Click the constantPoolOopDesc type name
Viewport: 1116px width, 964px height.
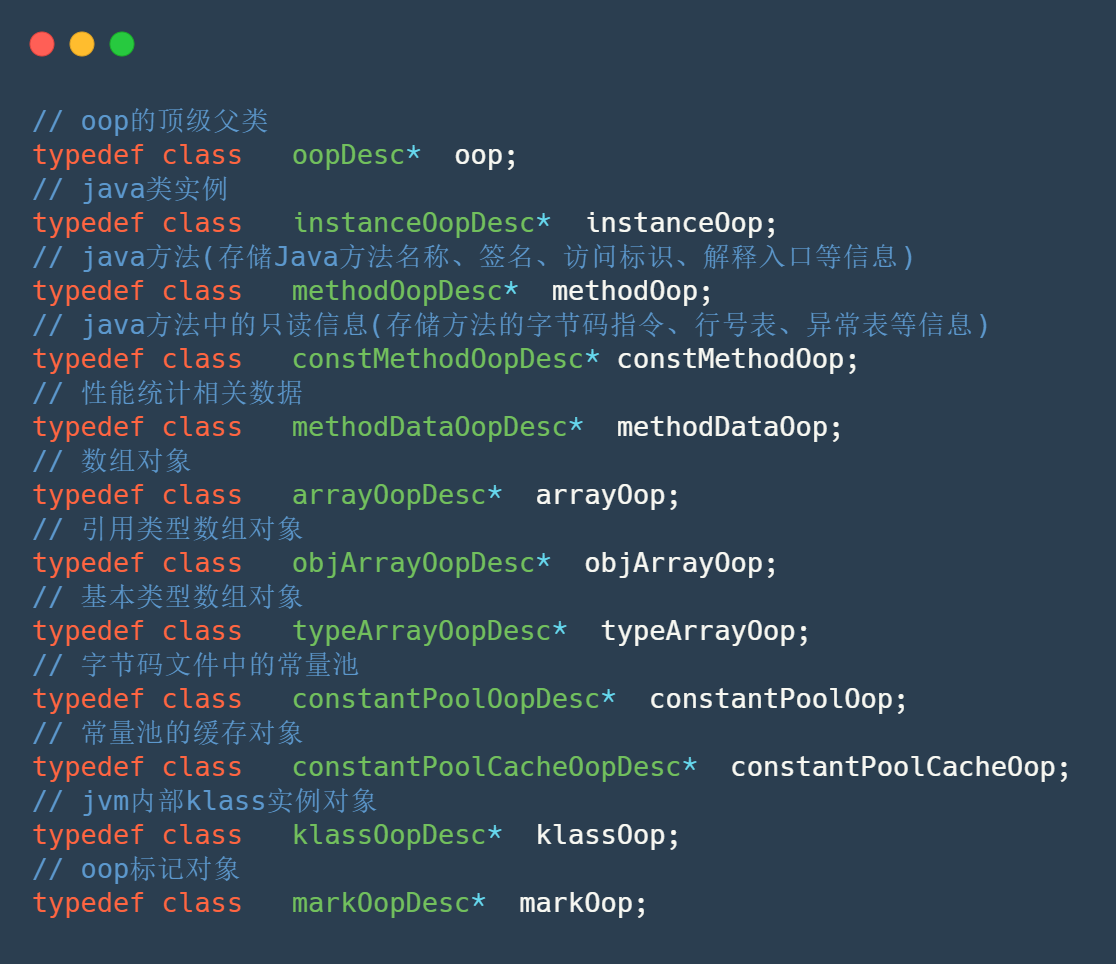coord(446,700)
